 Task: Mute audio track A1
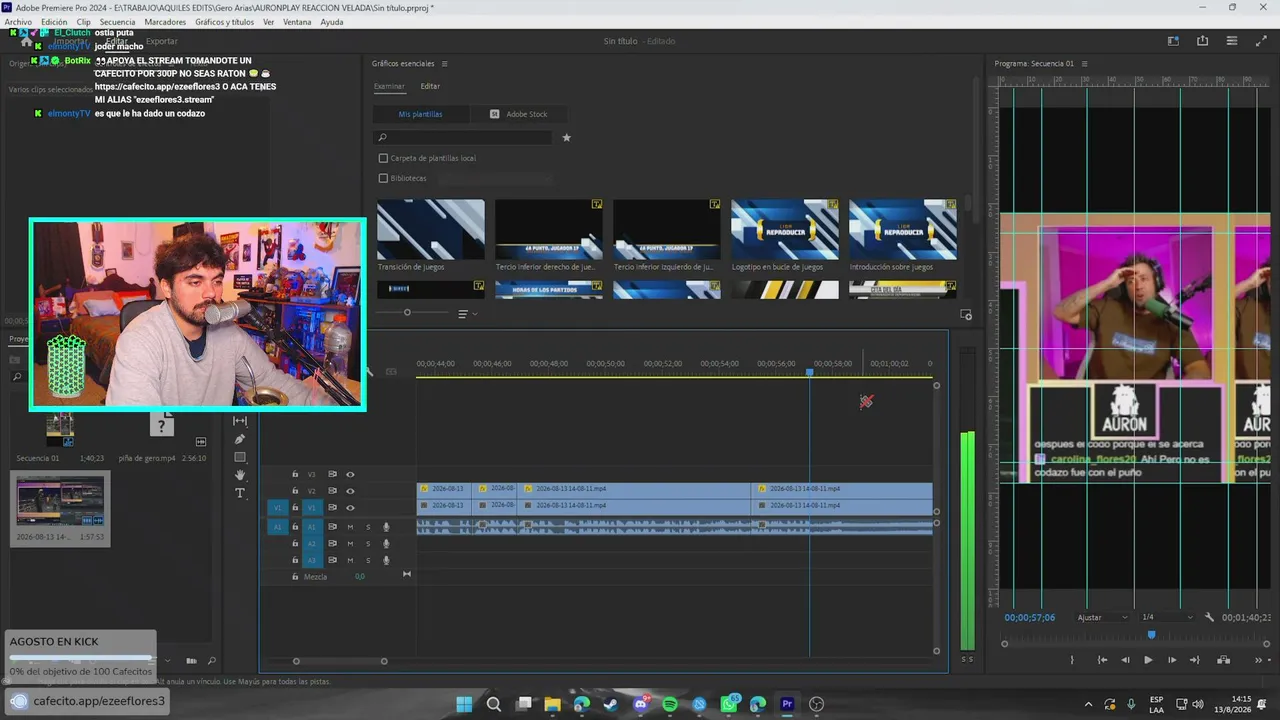[350, 527]
